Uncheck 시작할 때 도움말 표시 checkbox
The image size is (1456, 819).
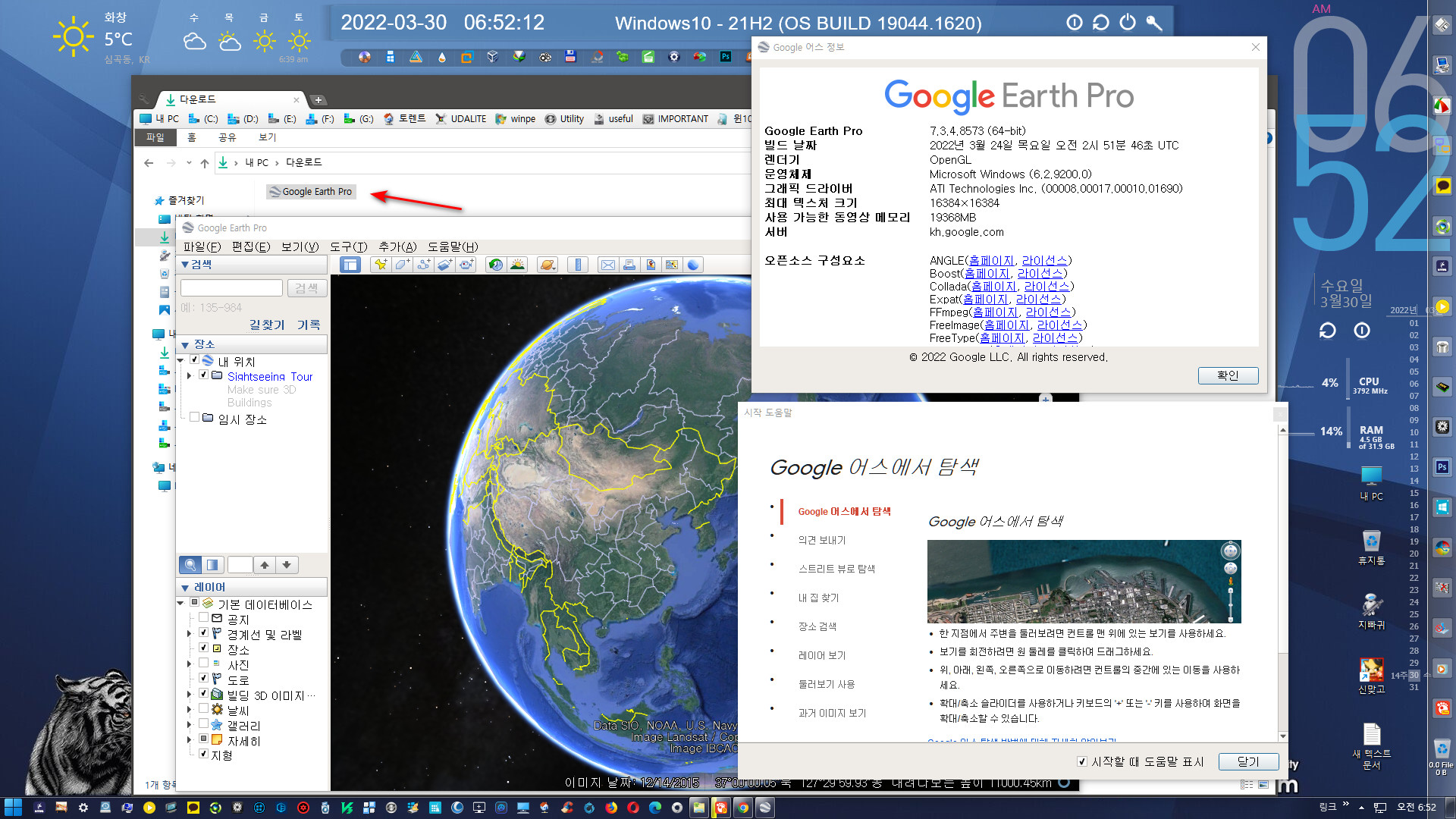(1082, 761)
